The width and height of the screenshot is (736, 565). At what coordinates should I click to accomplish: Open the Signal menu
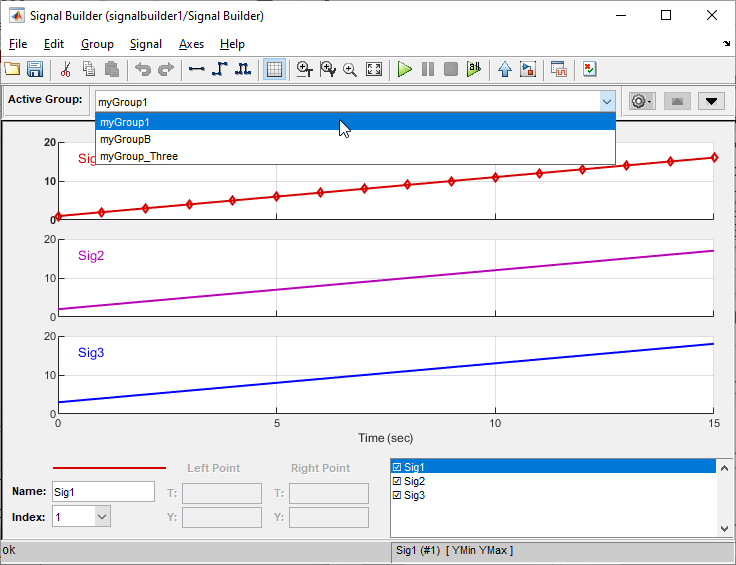click(x=146, y=44)
